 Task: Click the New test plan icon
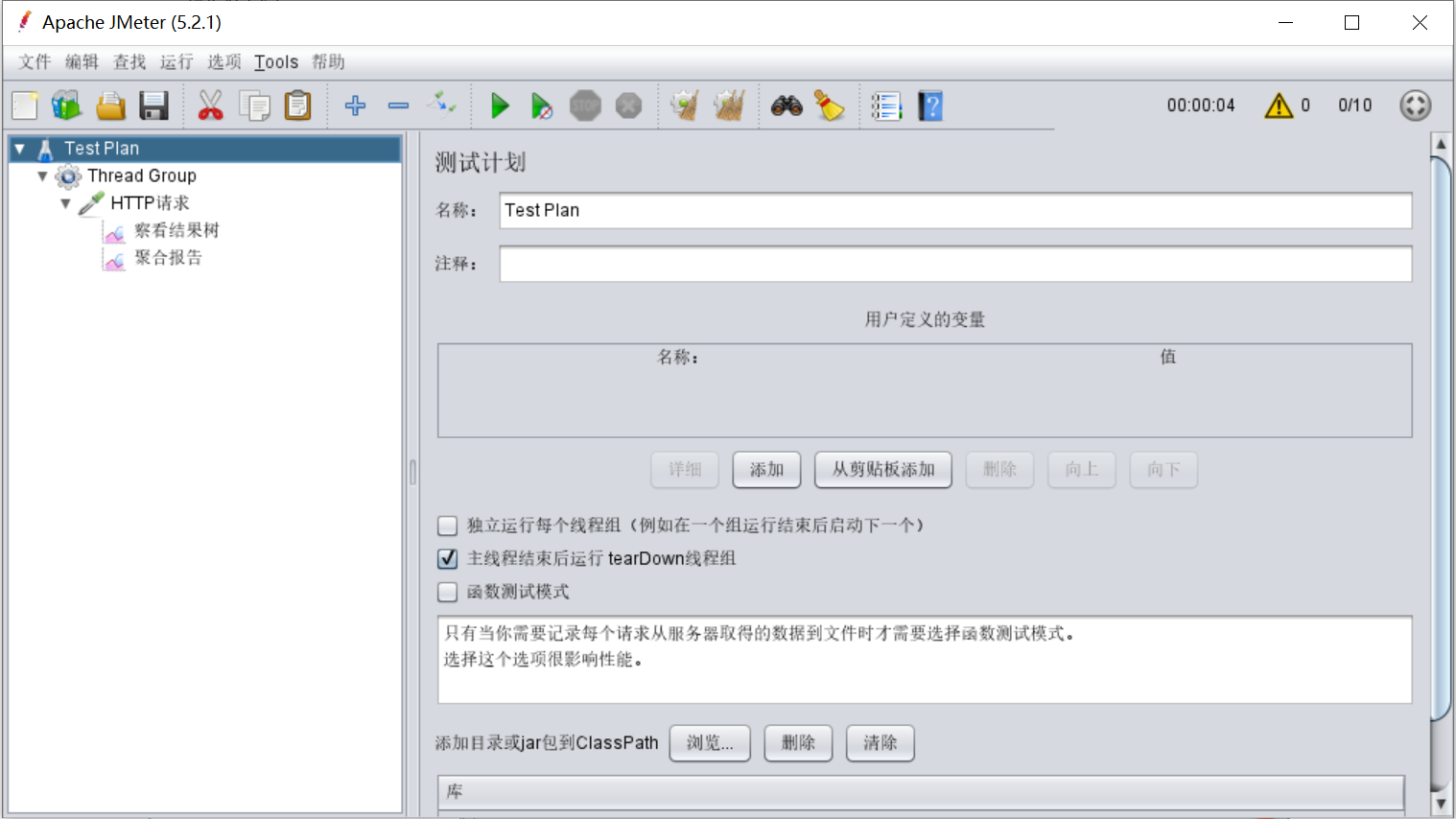point(25,105)
